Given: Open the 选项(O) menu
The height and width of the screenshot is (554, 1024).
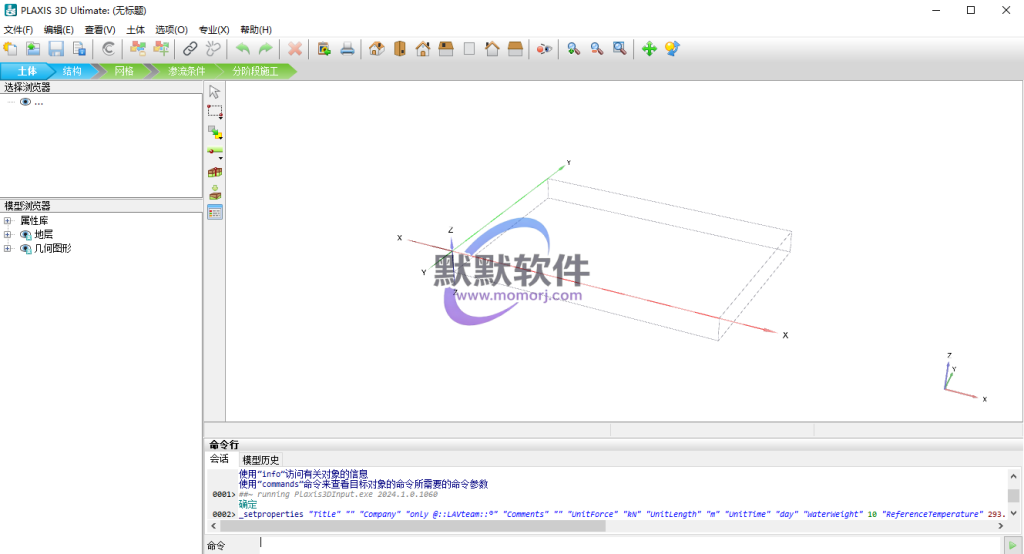Looking at the screenshot, I should click(171, 29).
